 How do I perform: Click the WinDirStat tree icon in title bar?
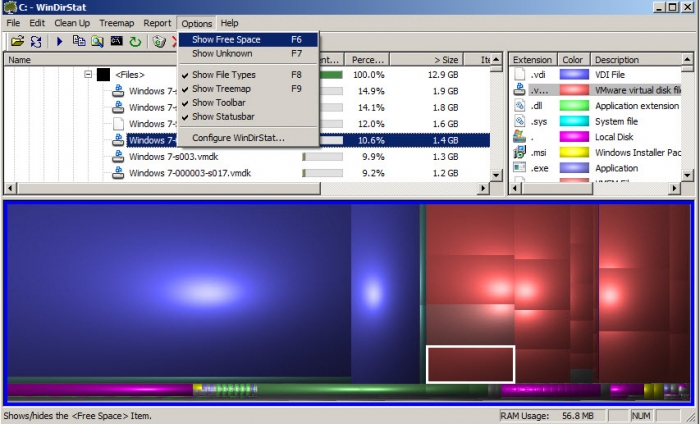pos(9,7)
